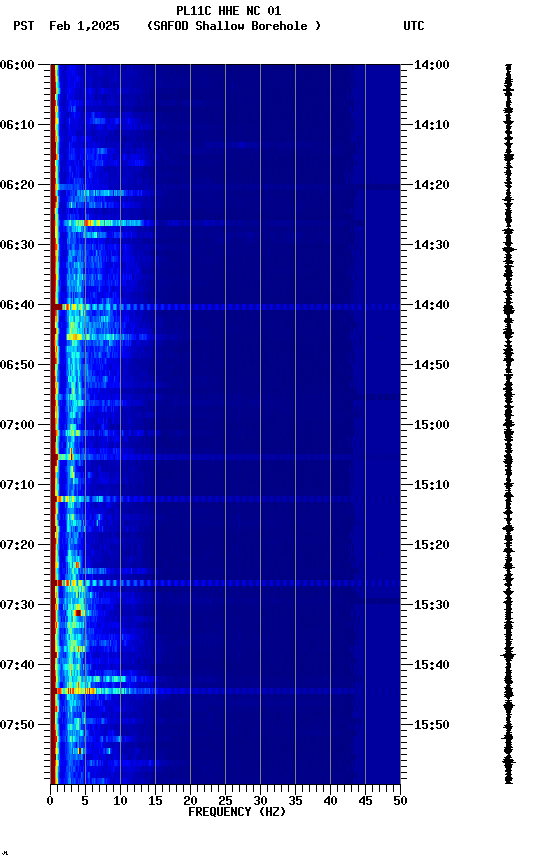Image resolution: width=552 pixels, height=864 pixels.
Task: Click the "(SAFOD Shallow Borehole )" station label
Action: point(234,26)
